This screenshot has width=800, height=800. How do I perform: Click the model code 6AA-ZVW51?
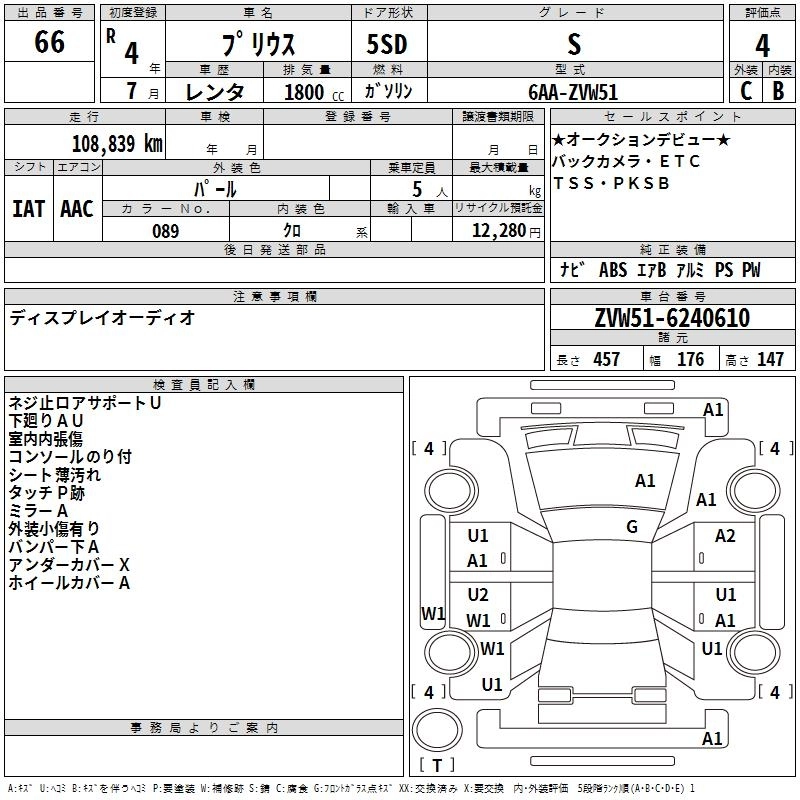[x=573, y=92]
